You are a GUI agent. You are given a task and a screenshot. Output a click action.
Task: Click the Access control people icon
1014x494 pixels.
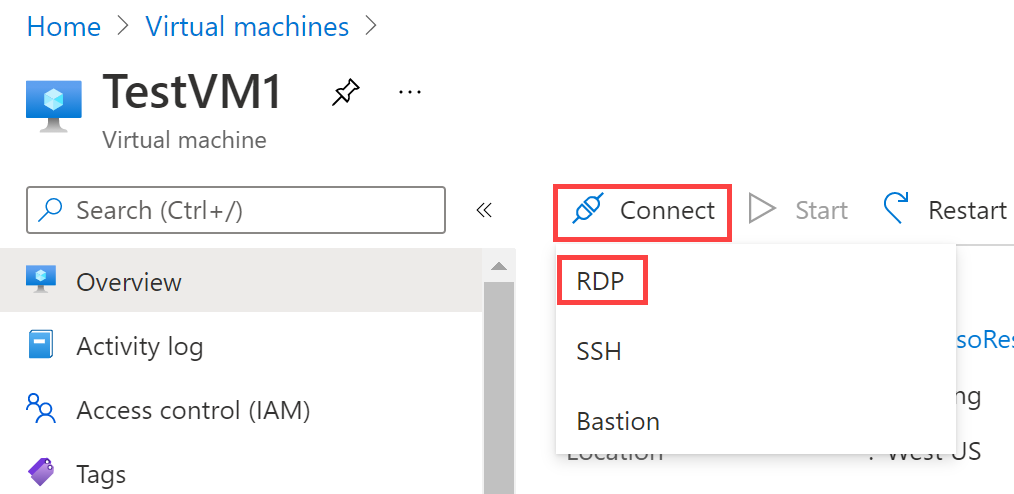(x=41, y=408)
